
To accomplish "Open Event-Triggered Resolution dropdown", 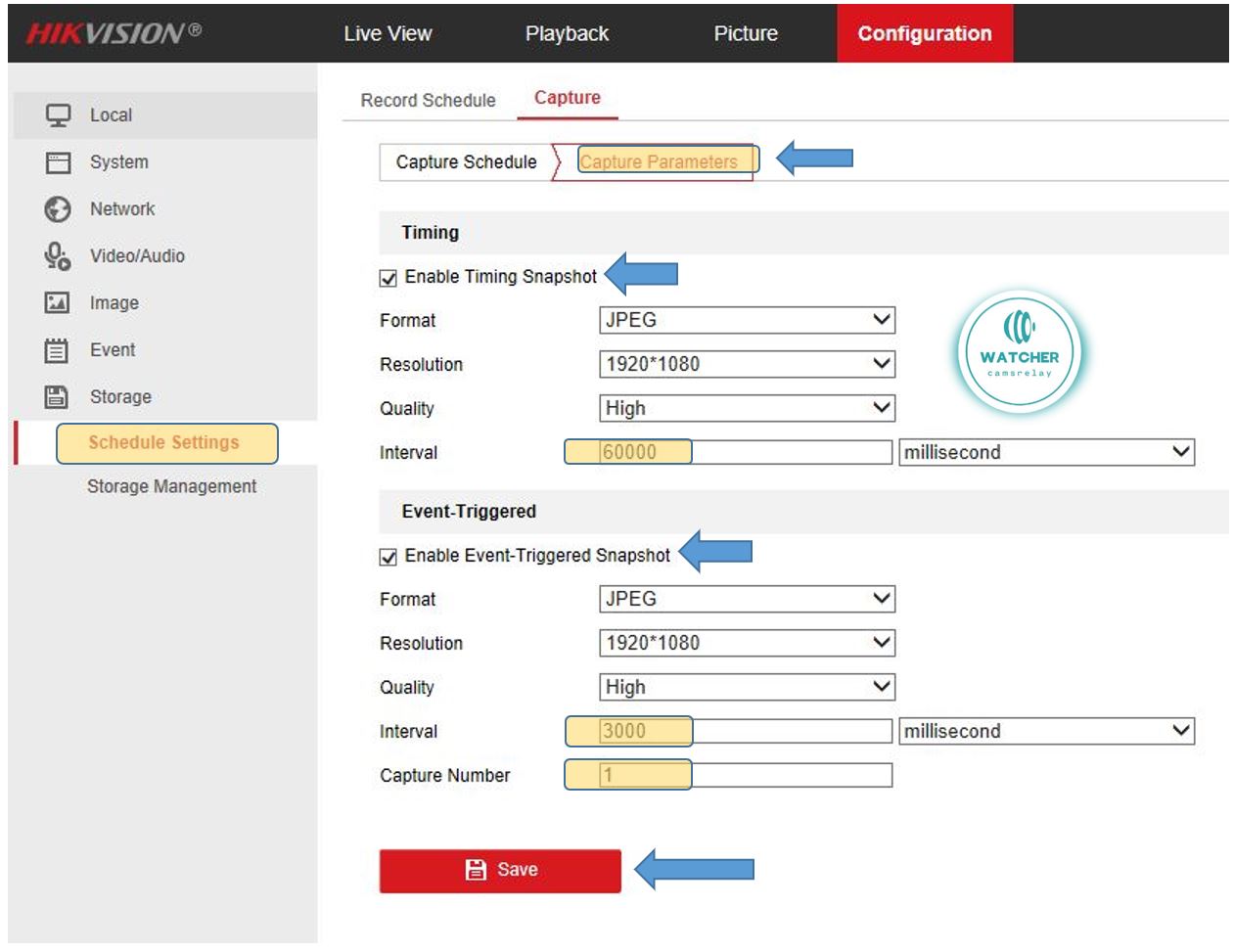I will [747, 643].
